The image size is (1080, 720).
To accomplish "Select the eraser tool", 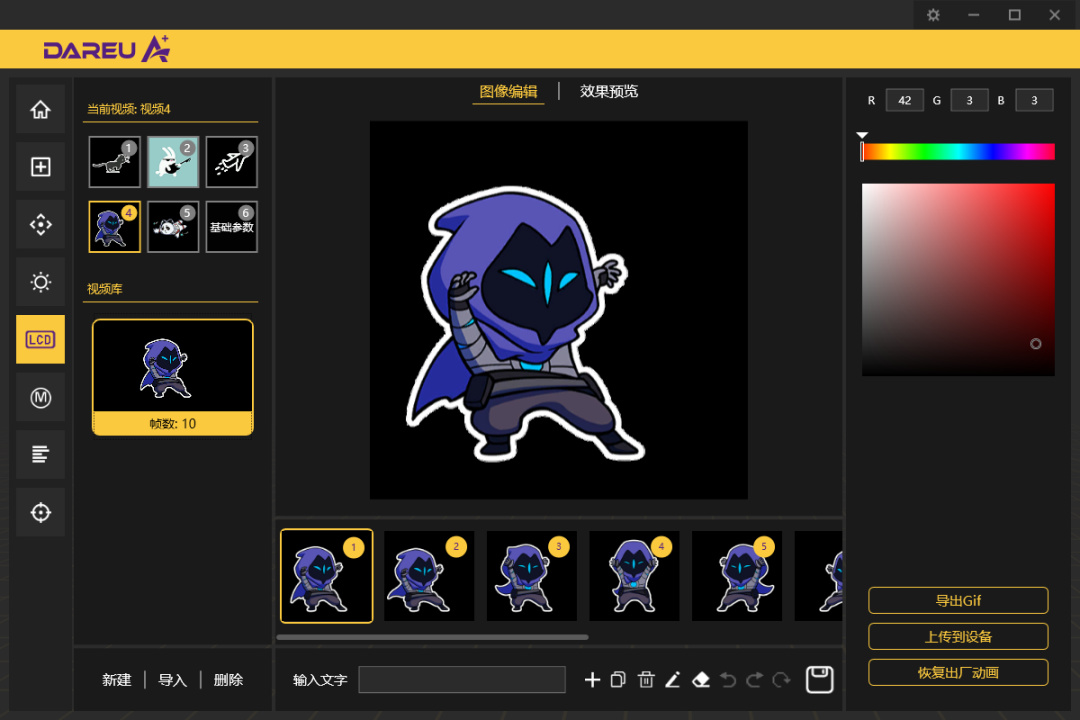I will (700, 680).
